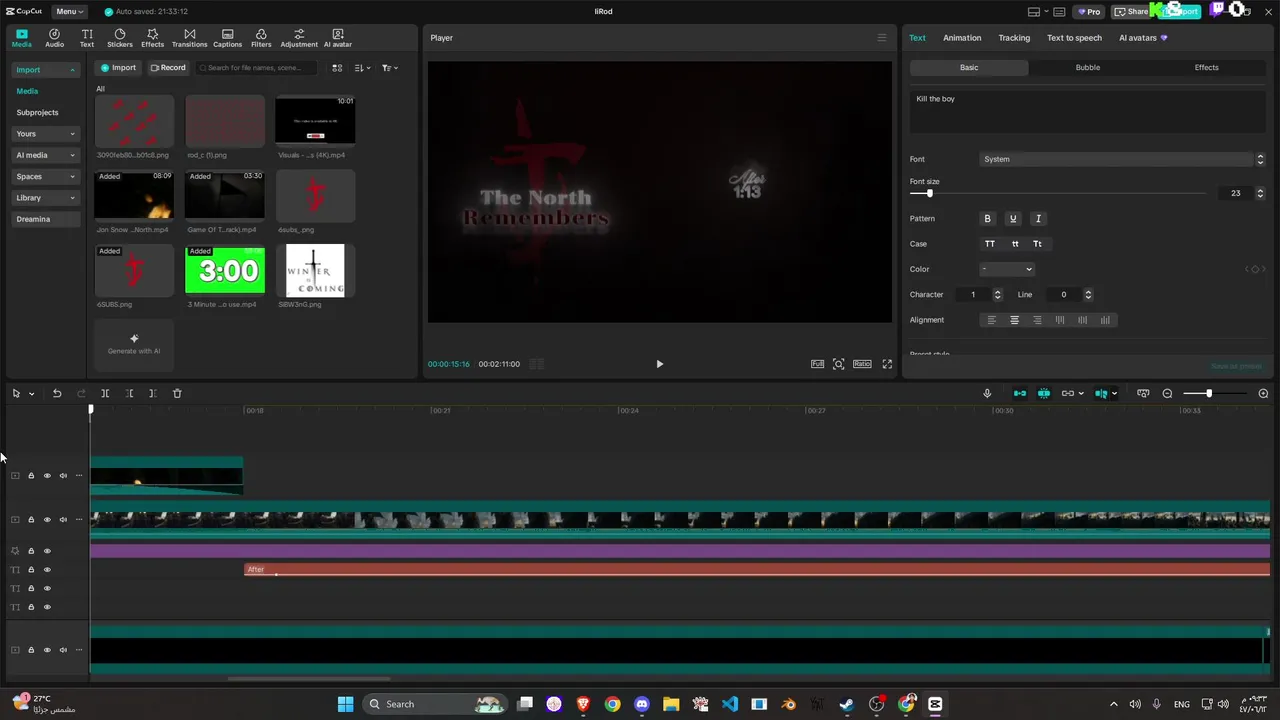The image size is (1280, 720).
Task: Click the split clip tool
Action: pyautogui.click(x=105, y=393)
